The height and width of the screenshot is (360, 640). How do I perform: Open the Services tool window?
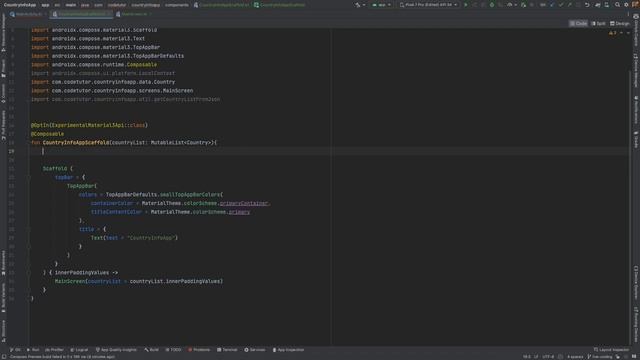point(255,350)
